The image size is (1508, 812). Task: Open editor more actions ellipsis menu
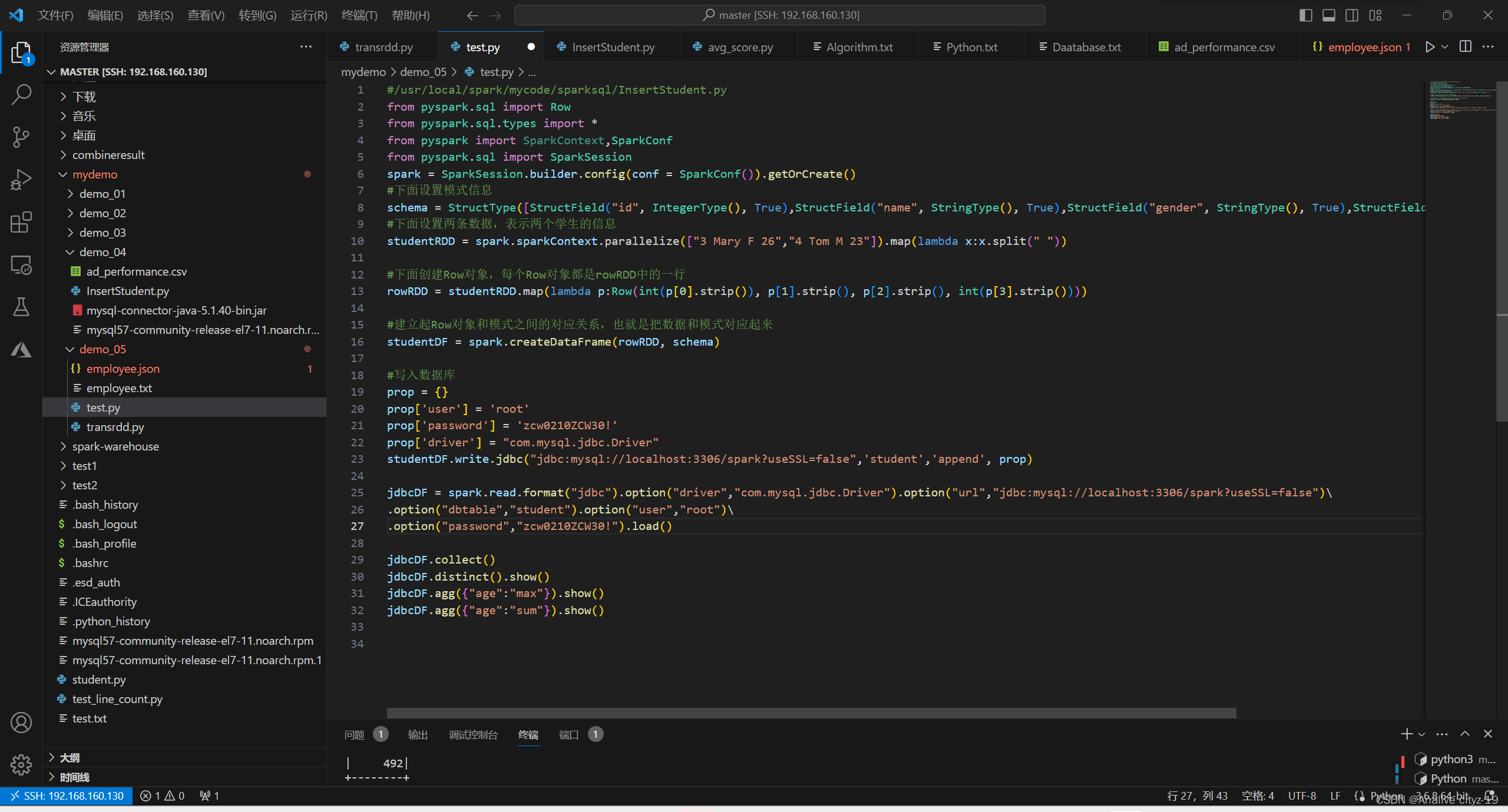pyautogui.click(x=1488, y=47)
